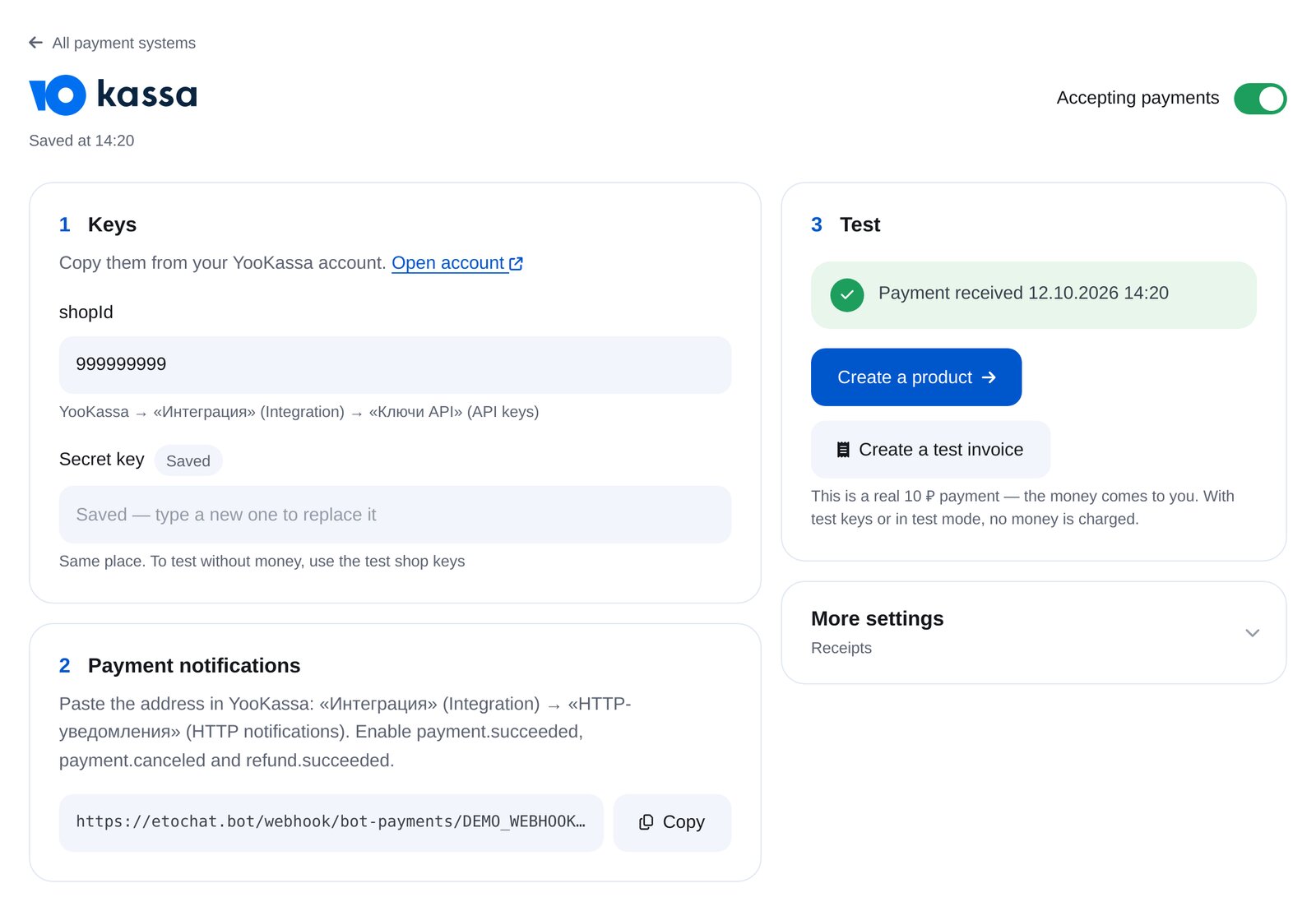Click the shopId label
Viewport: 1316px width, 911px height.
click(x=86, y=312)
